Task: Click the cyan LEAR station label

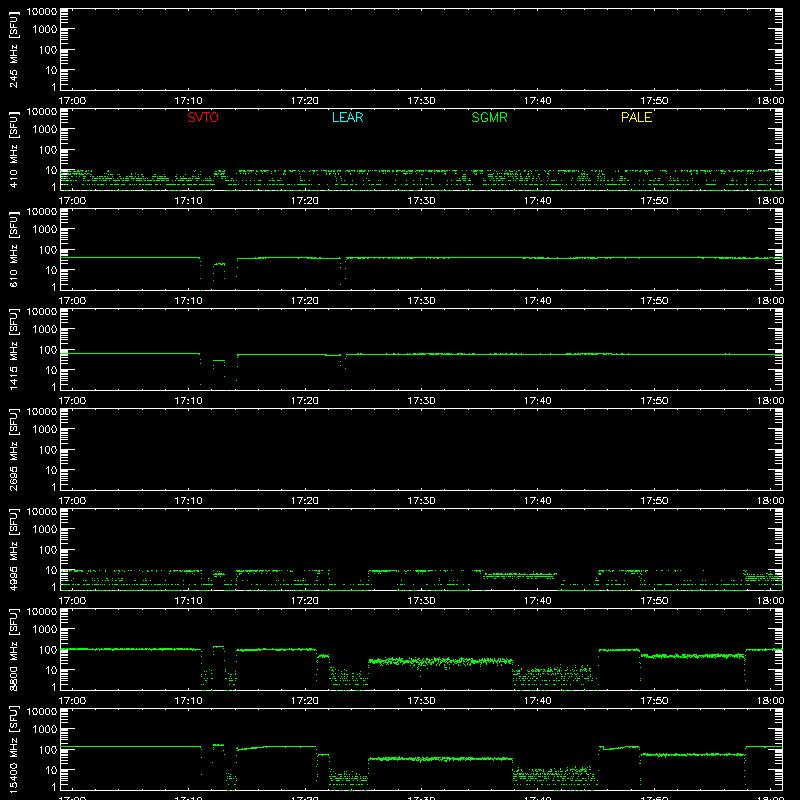Action: click(347, 117)
